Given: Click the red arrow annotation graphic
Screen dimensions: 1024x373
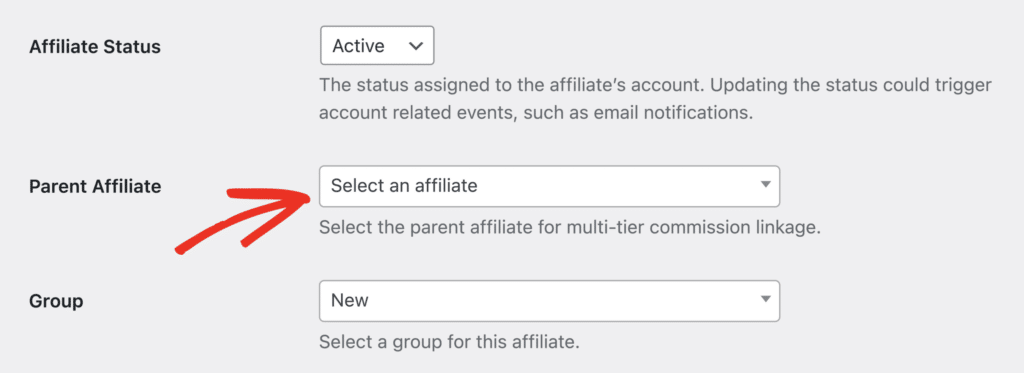Looking at the screenshot, I should (242, 219).
